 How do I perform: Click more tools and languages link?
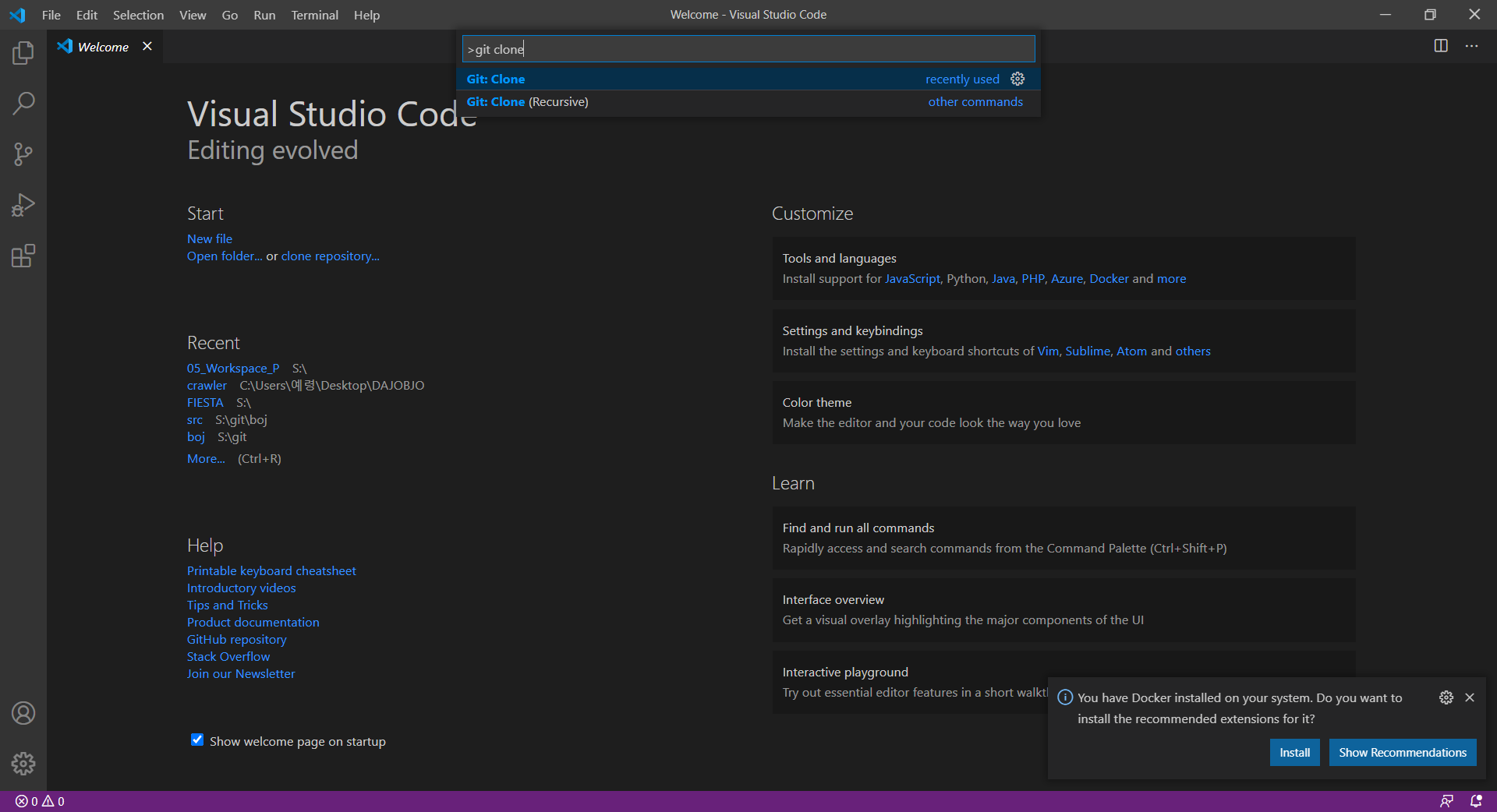1171,278
